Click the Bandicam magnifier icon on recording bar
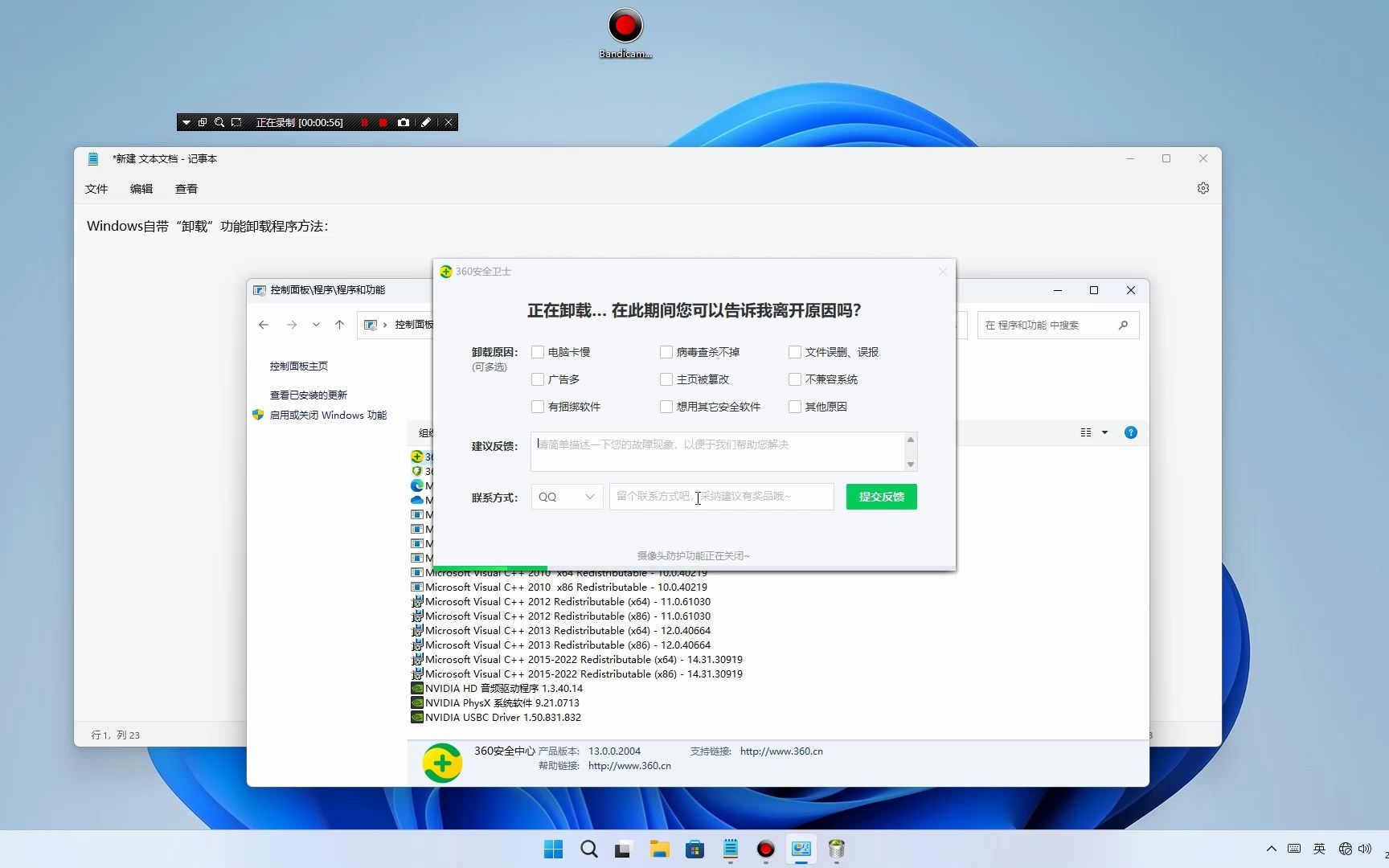1389x868 pixels. (219, 123)
